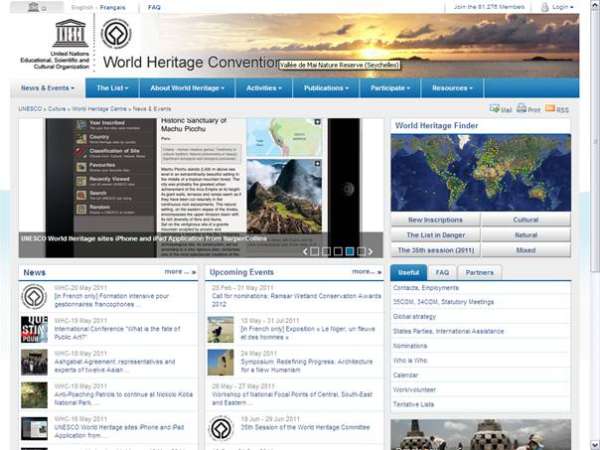Screen dimensions: 600x450
Task: Switch to the Partners tab
Action: click(x=479, y=272)
